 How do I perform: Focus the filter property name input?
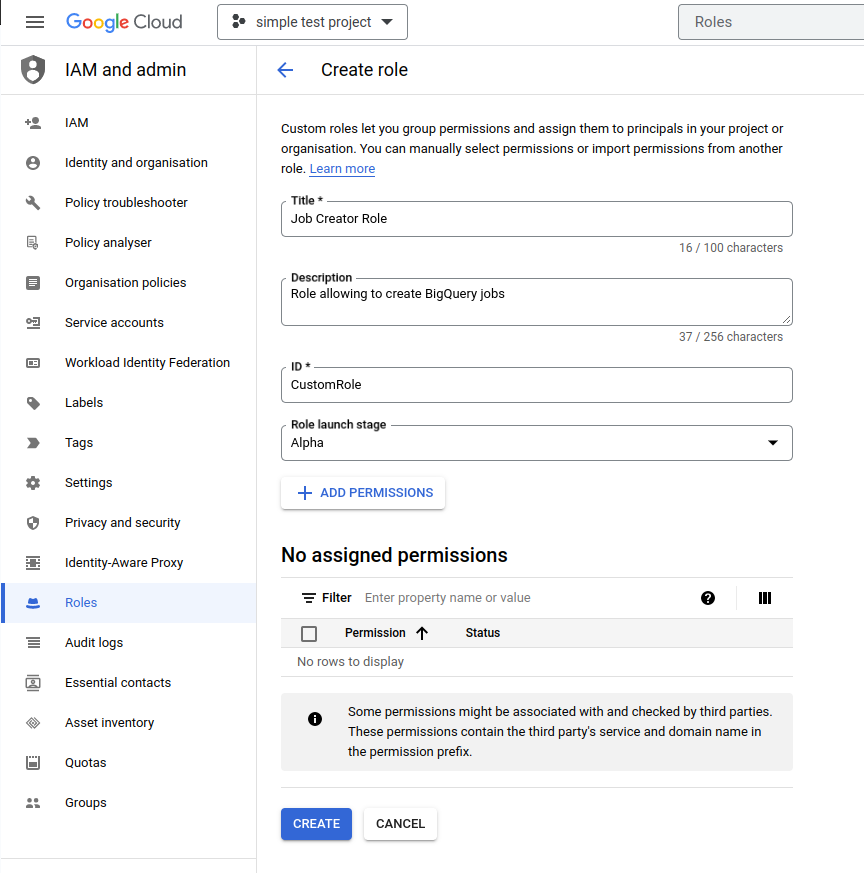(x=520, y=598)
